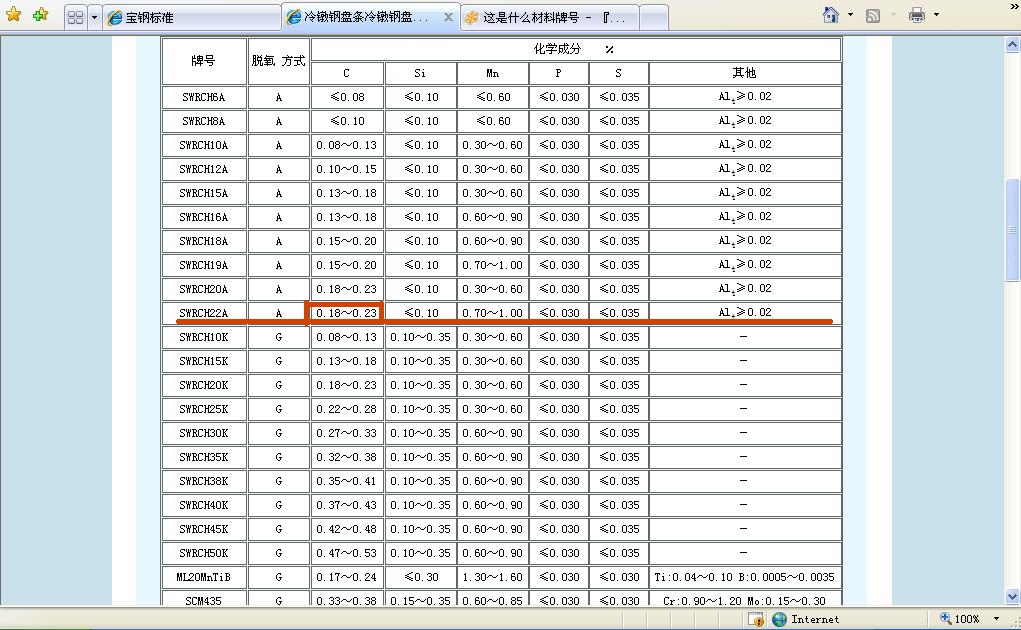Screen dimensions: 1021x630
Task: Click the 0.35～0.41 carbon value
Action: (346, 482)
